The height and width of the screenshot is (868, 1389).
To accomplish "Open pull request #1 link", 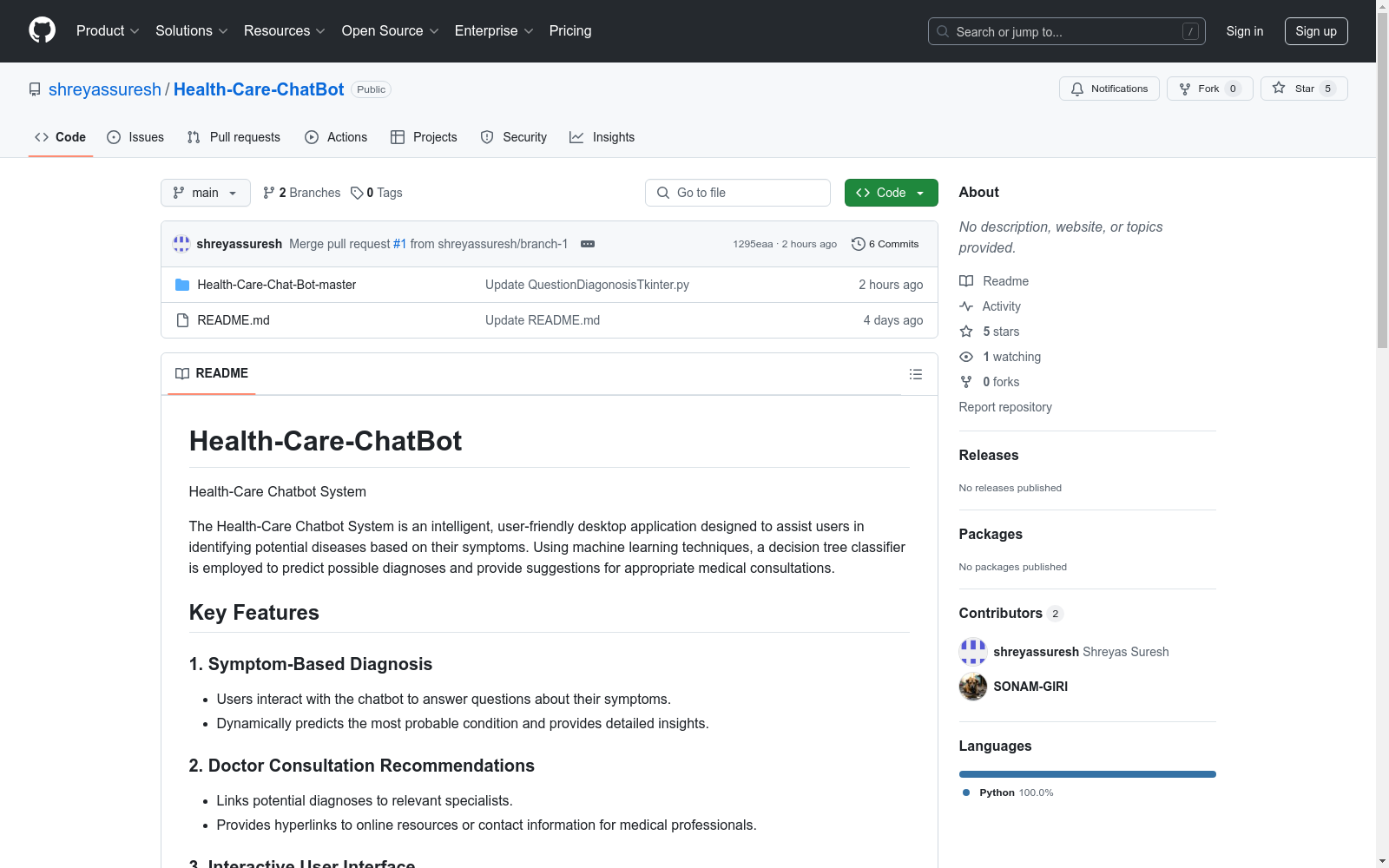I will (x=399, y=244).
